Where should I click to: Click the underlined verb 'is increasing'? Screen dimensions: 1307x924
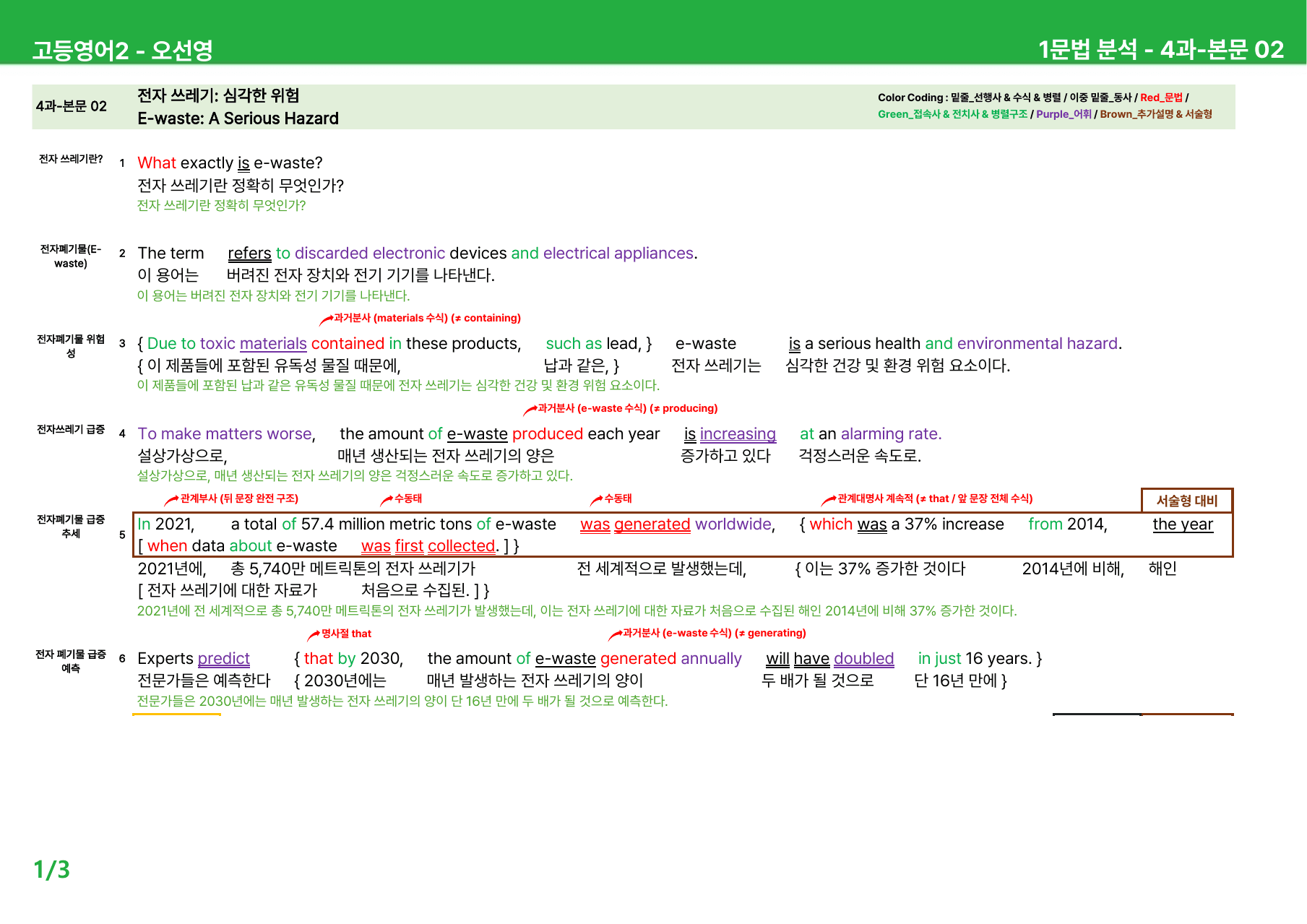[x=730, y=434]
